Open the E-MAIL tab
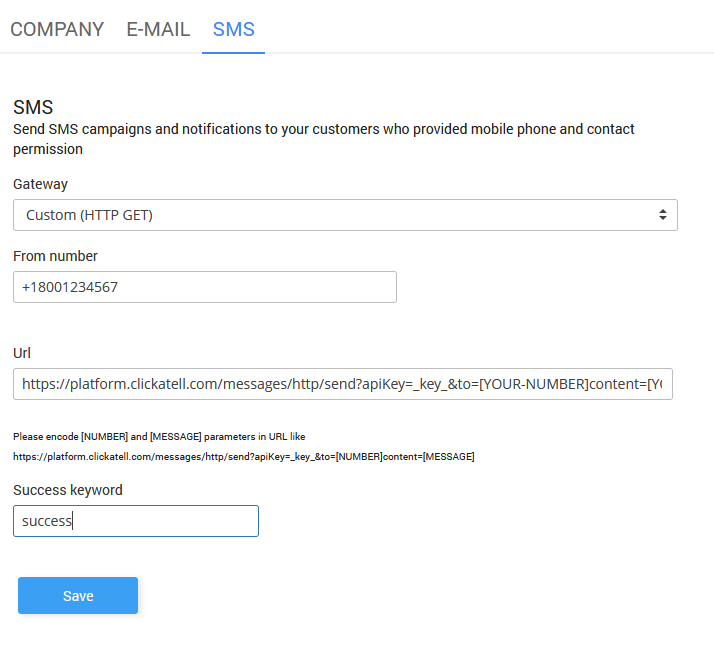The height and width of the screenshot is (646, 714). (x=158, y=29)
